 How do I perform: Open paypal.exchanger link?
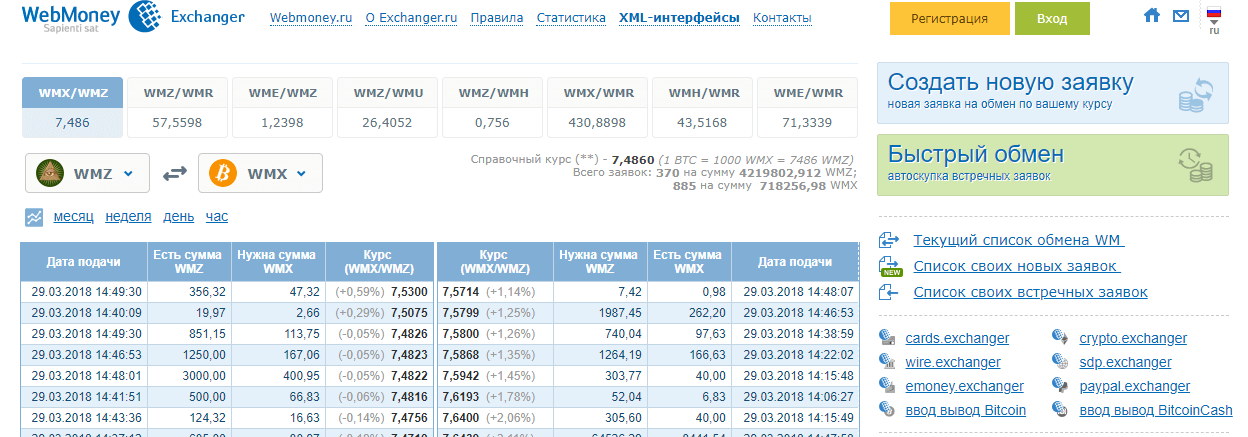(x=1135, y=386)
